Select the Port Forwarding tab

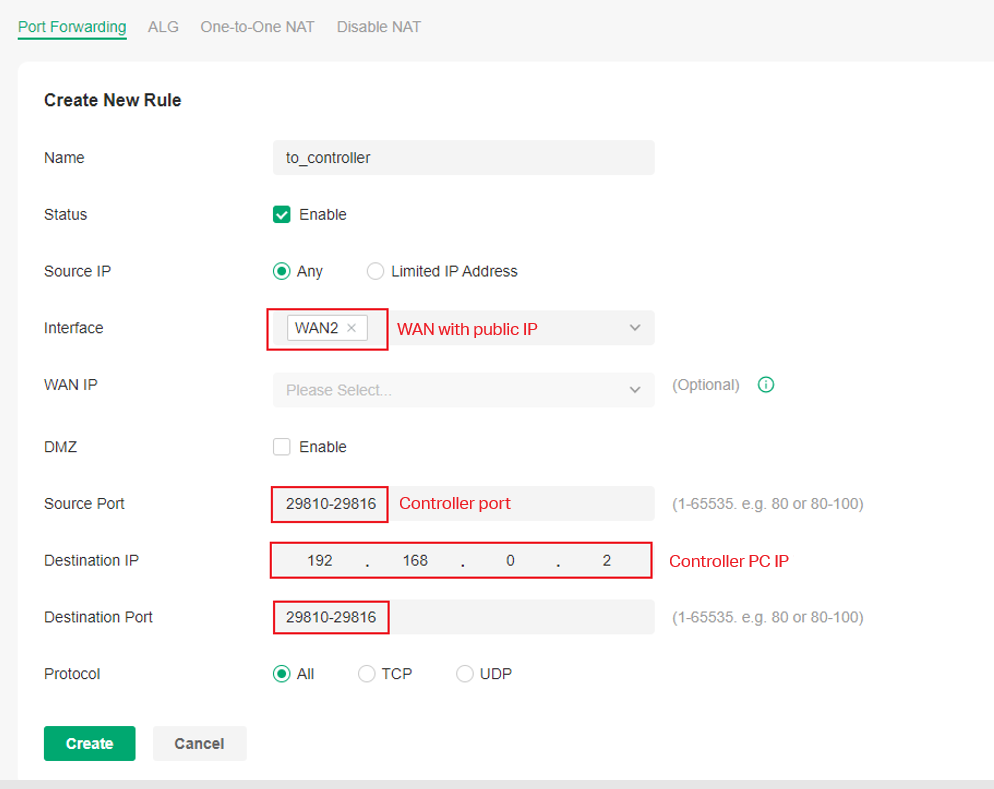(x=71, y=27)
